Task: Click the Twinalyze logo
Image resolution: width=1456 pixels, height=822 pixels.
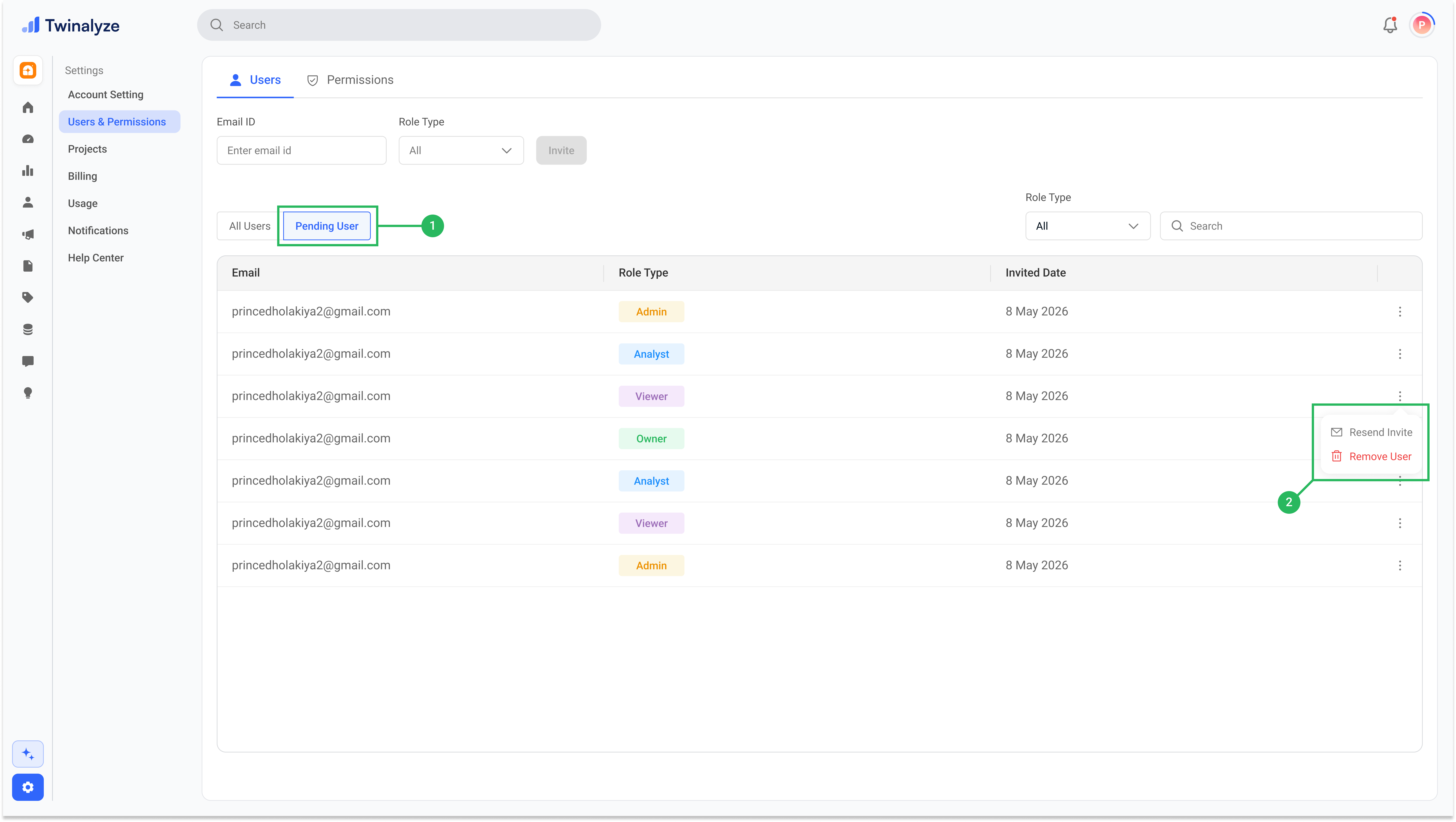Action: pos(71,25)
